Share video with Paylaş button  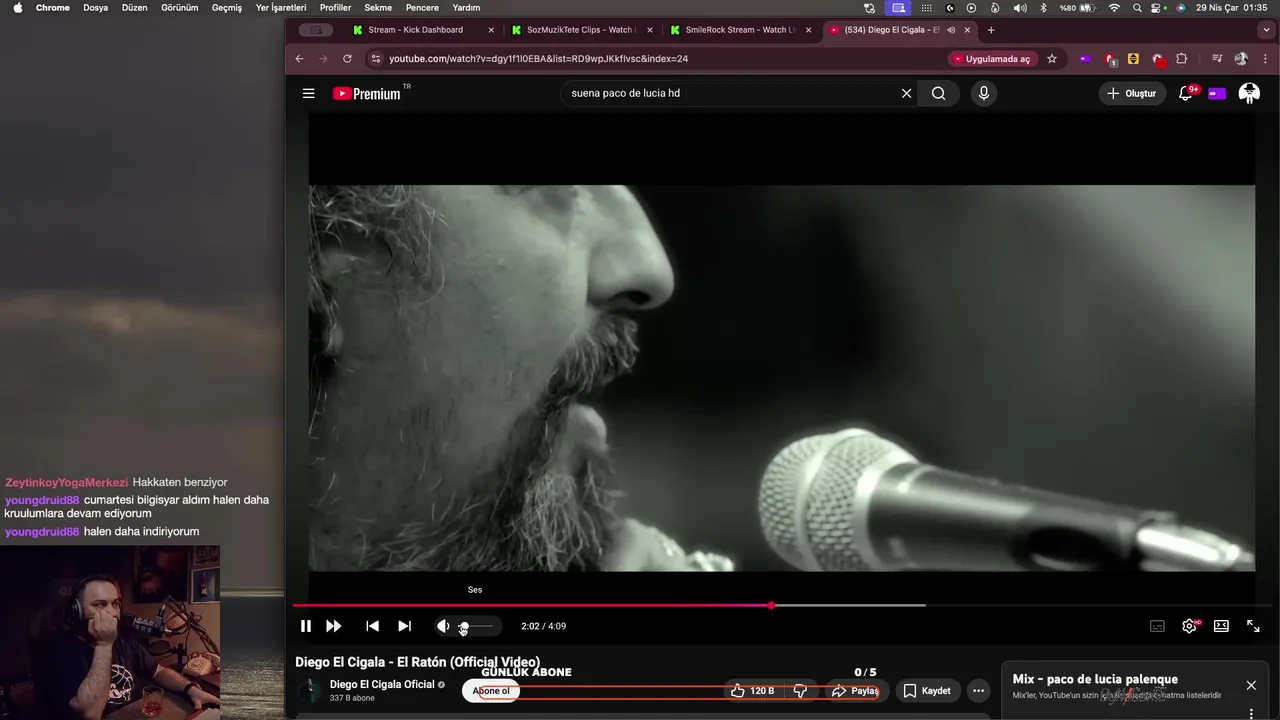(x=855, y=691)
